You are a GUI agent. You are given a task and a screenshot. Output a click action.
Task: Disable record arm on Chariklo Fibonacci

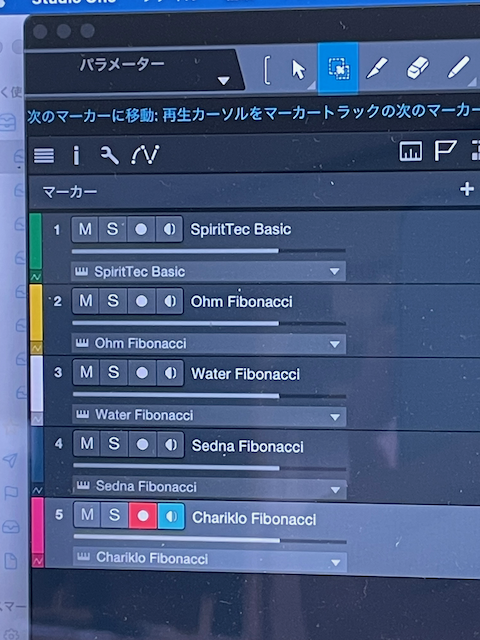tap(143, 516)
